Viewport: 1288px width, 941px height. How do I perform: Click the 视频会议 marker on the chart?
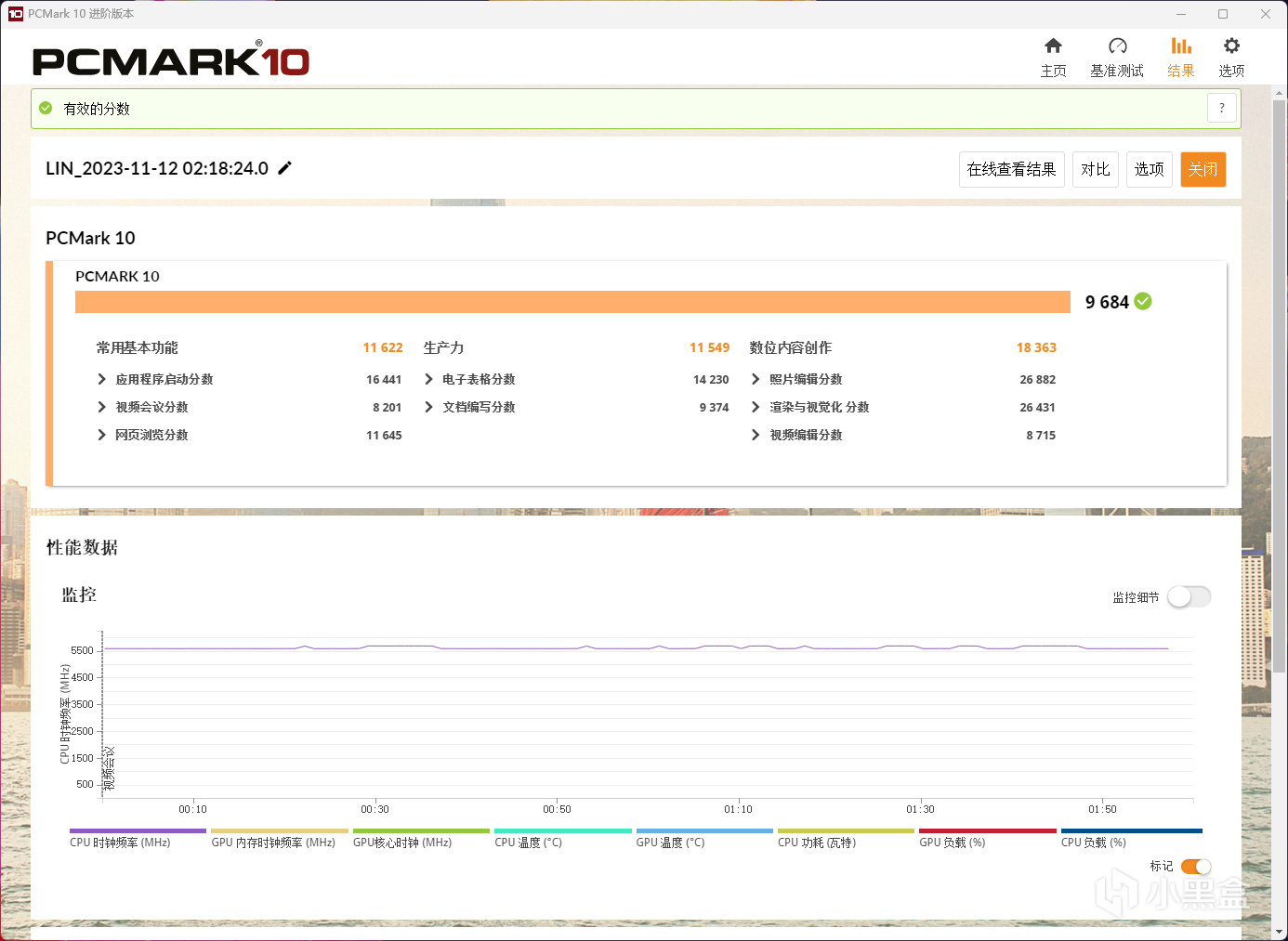[x=109, y=768]
